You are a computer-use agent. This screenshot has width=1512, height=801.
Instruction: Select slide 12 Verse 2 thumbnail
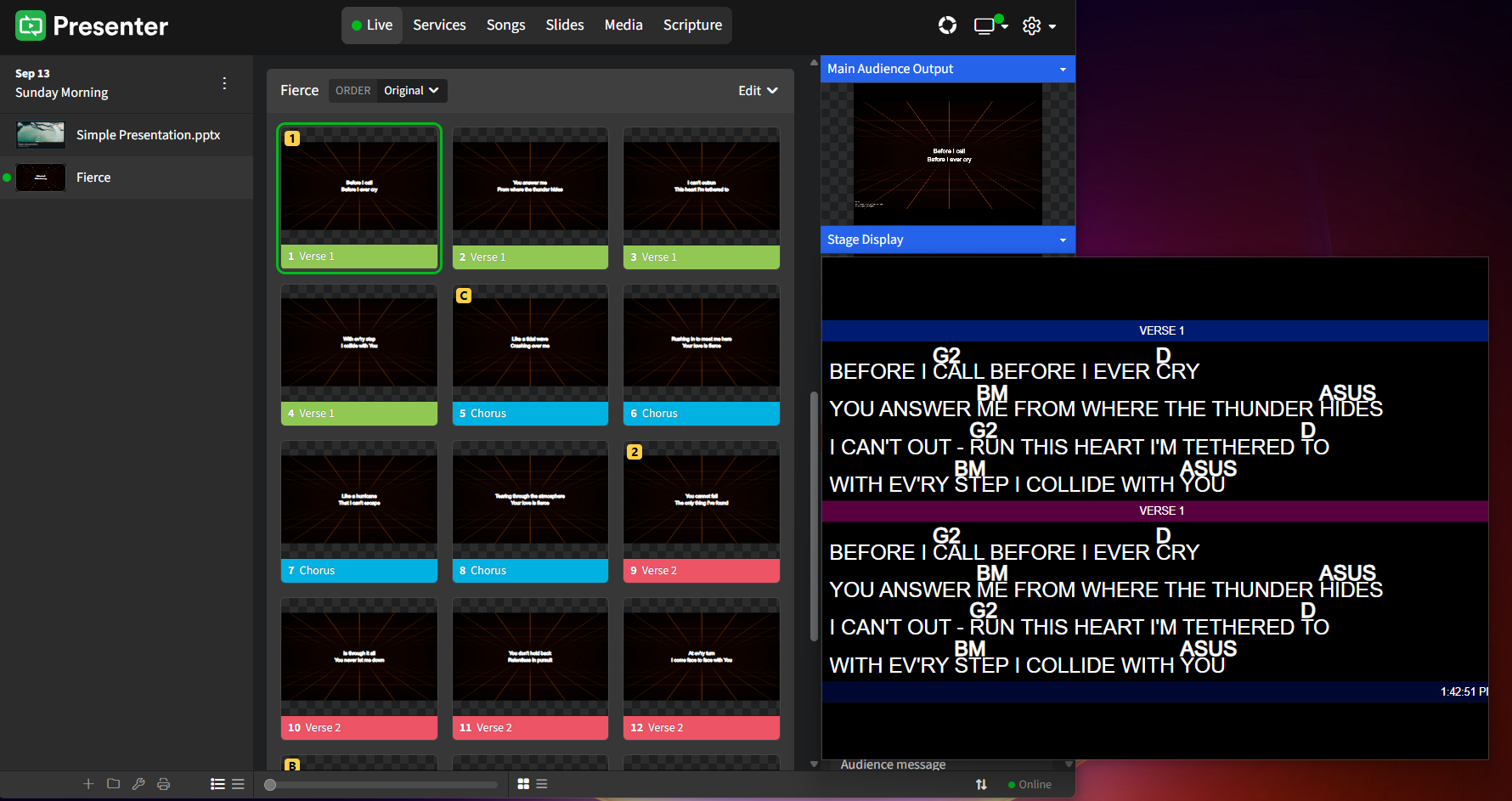pyautogui.click(x=702, y=669)
